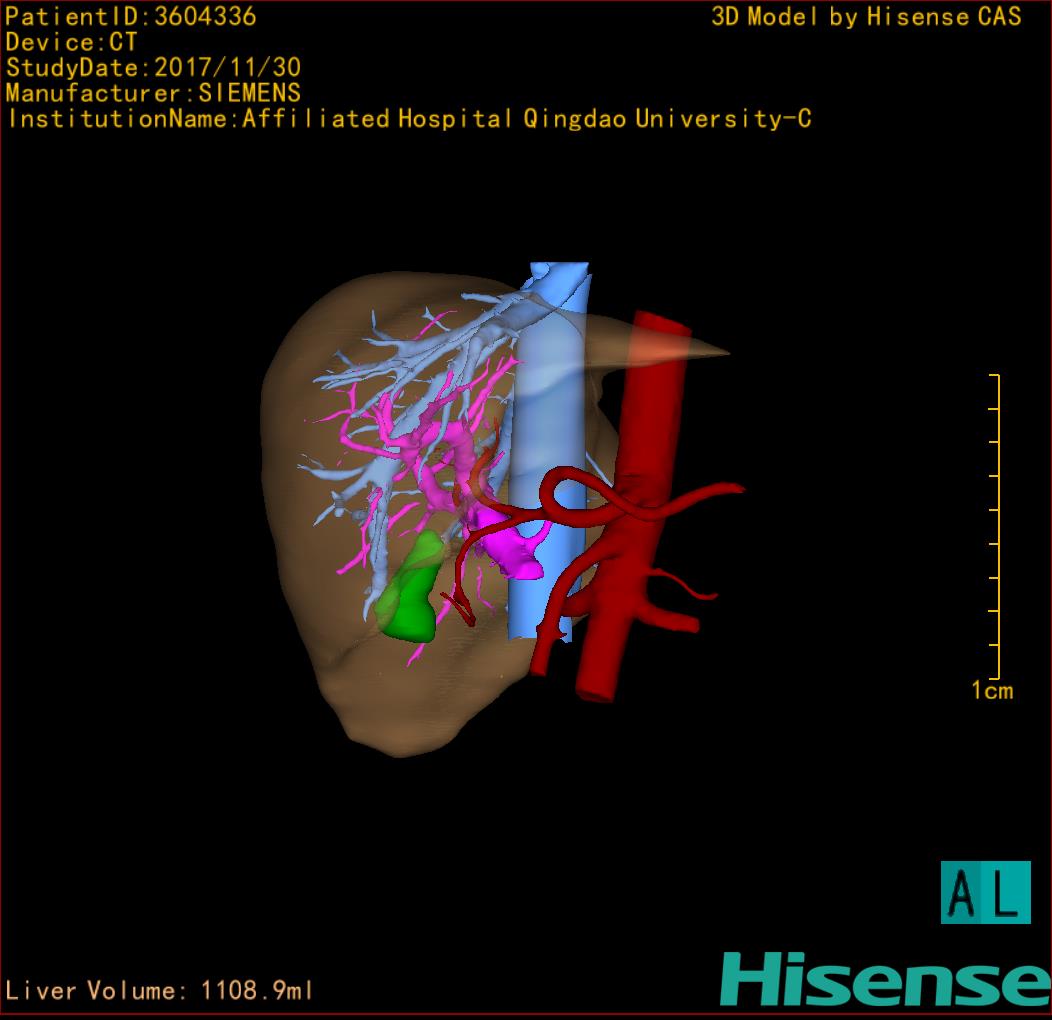1052x1020 pixels.
Task: Click the yellow scale bar ruler
Action: 996,525
